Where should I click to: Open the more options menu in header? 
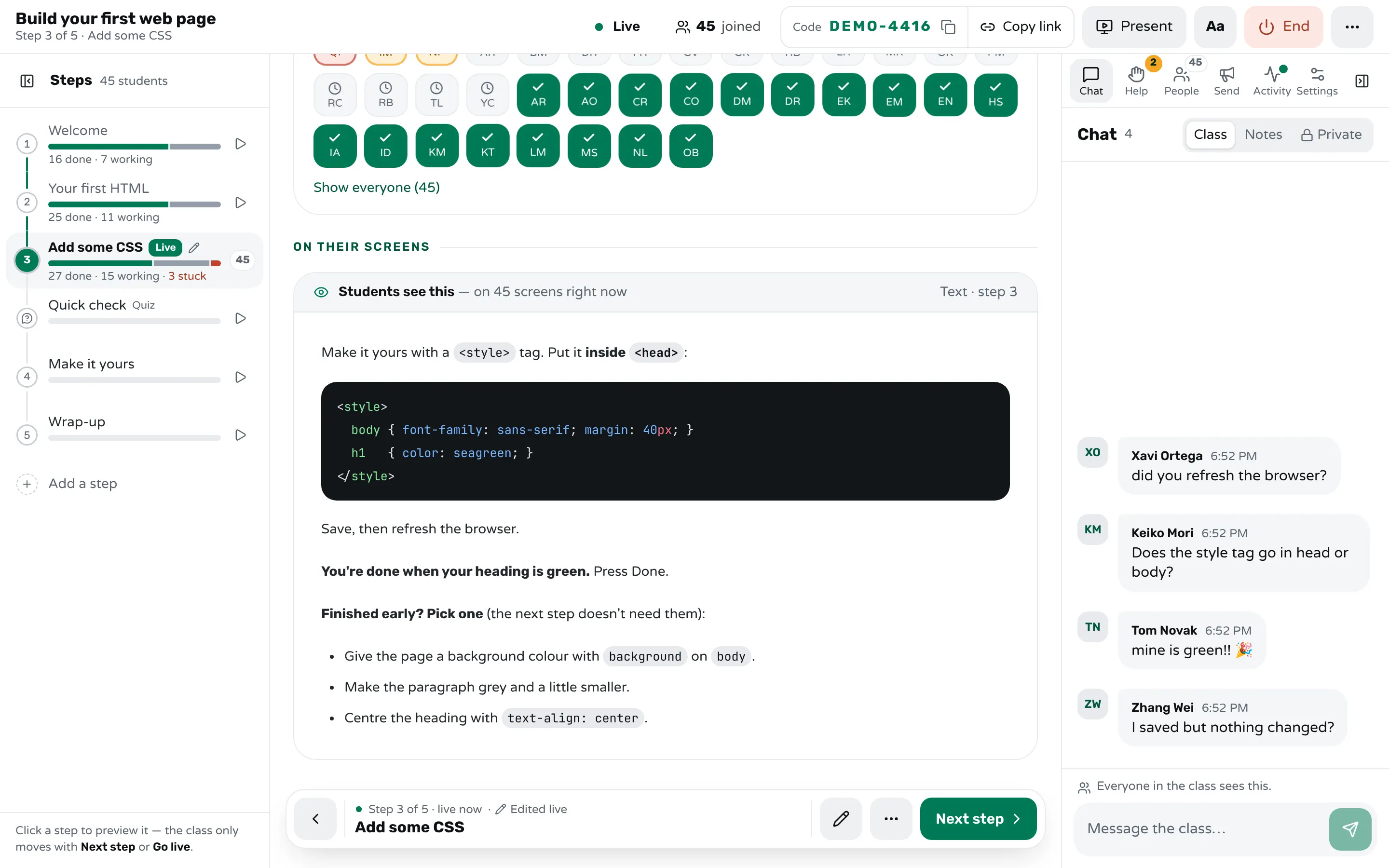(1352, 27)
